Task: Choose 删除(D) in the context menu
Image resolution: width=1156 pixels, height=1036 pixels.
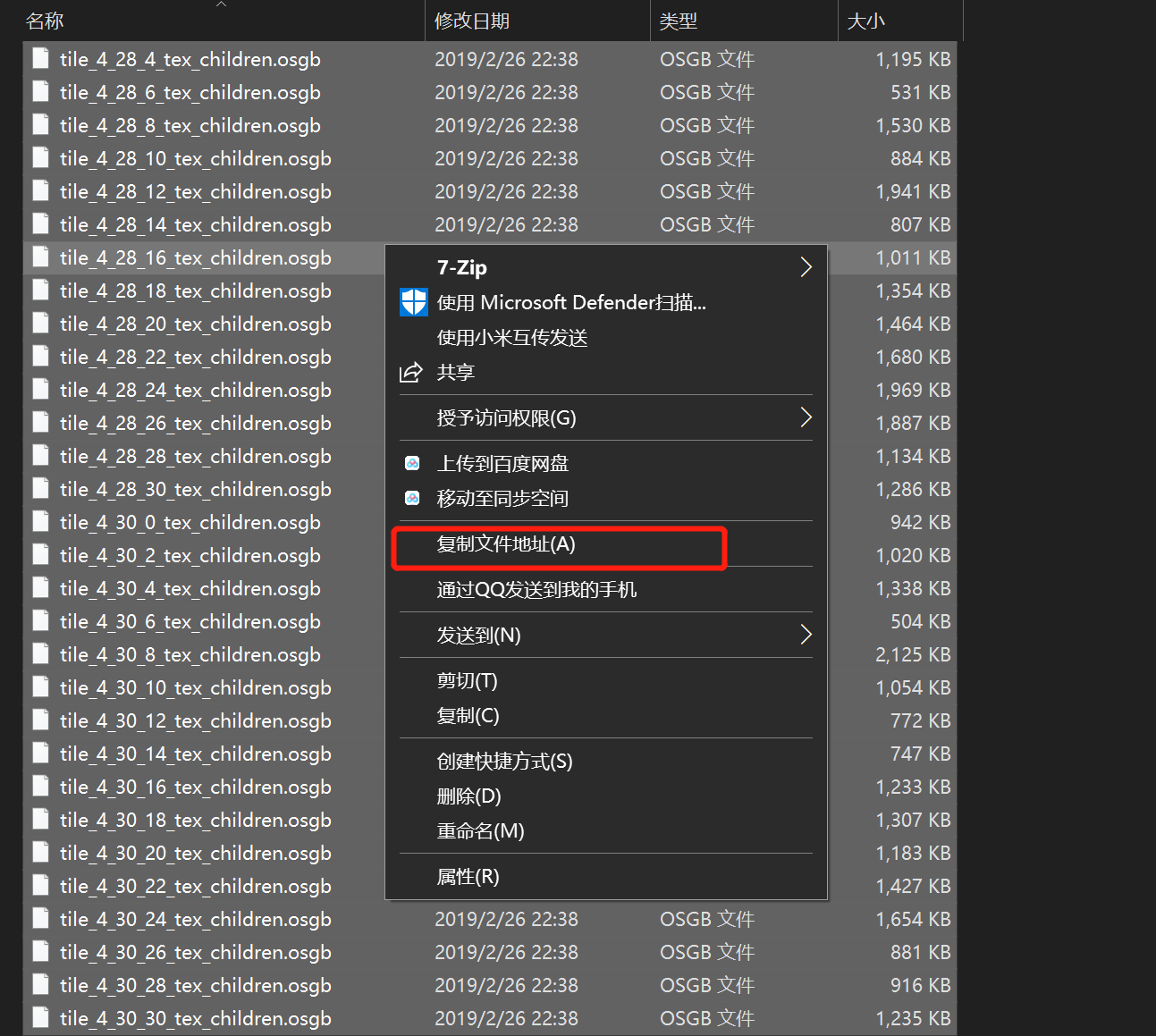Action: point(606,796)
